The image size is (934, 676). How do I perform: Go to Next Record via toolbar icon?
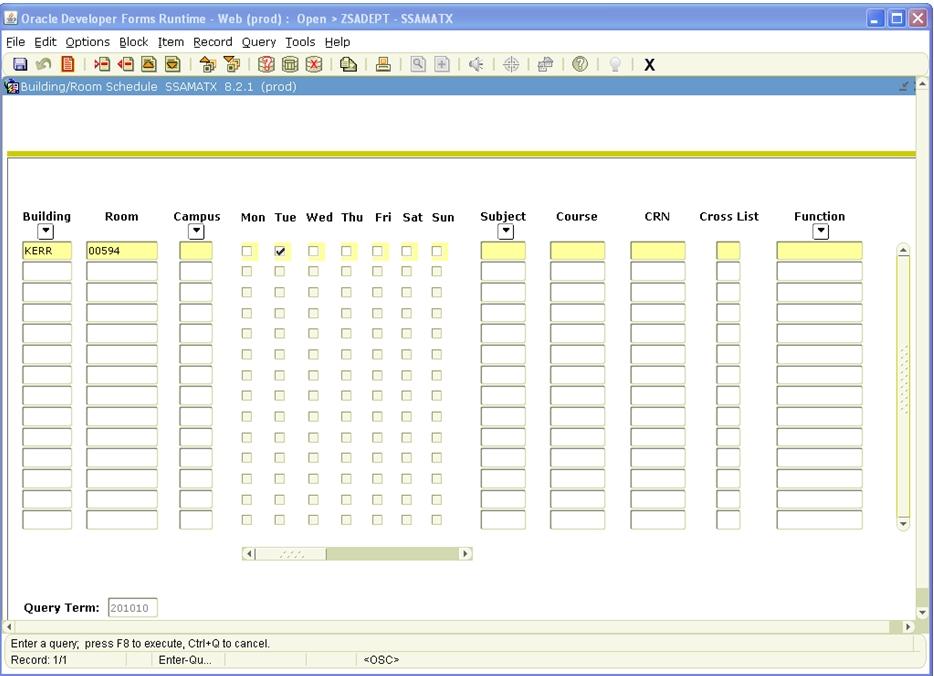pyautogui.click(x=173, y=64)
